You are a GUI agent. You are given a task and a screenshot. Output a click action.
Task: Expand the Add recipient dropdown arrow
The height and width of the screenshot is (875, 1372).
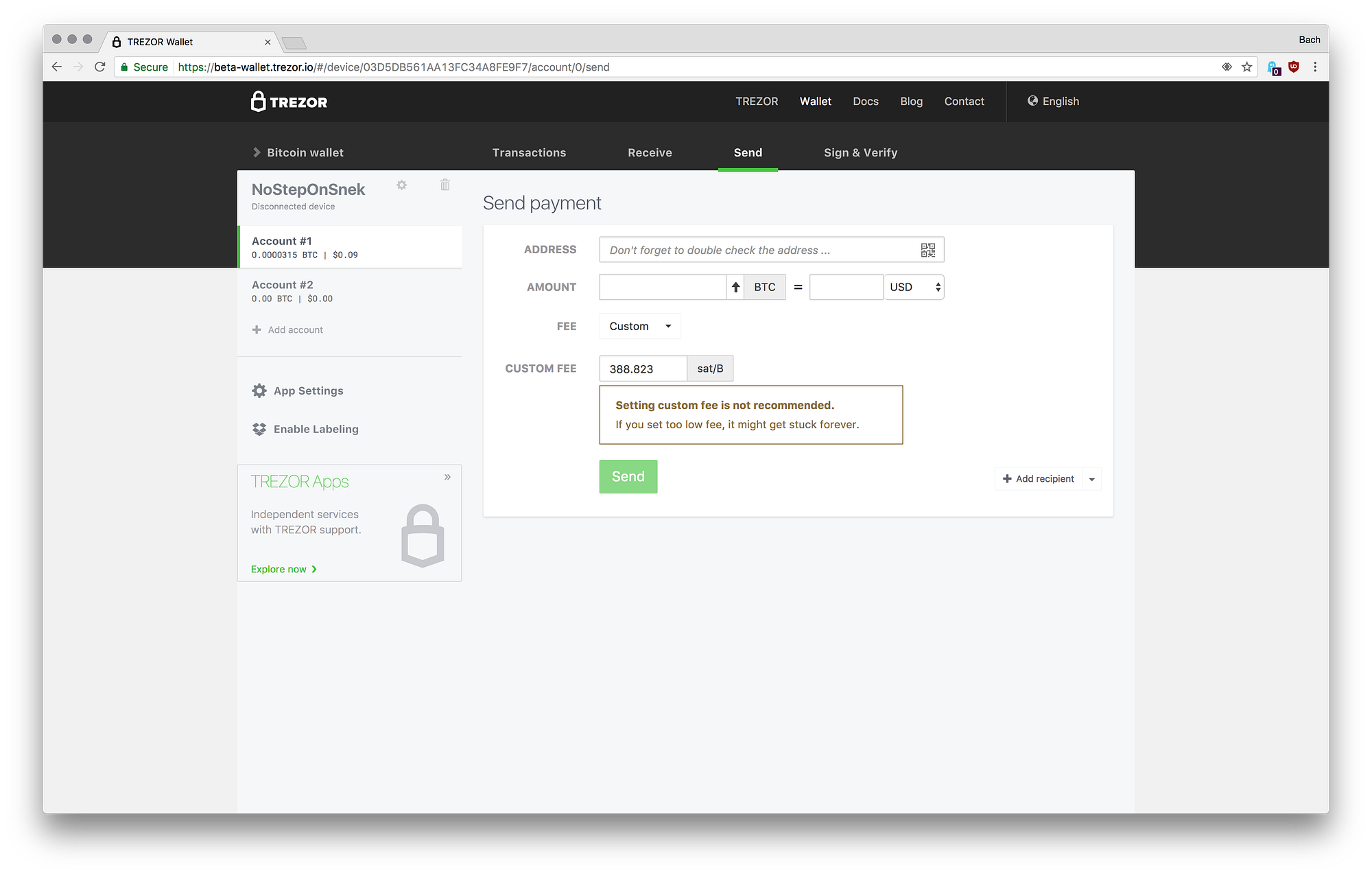point(1091,479)
